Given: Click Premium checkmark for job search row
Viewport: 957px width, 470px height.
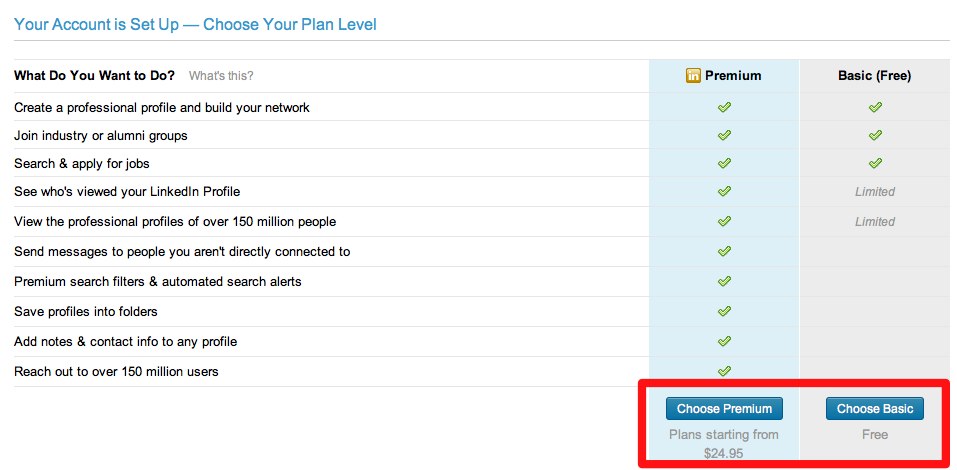Looking at the screenshot, I should pos(724,163).
